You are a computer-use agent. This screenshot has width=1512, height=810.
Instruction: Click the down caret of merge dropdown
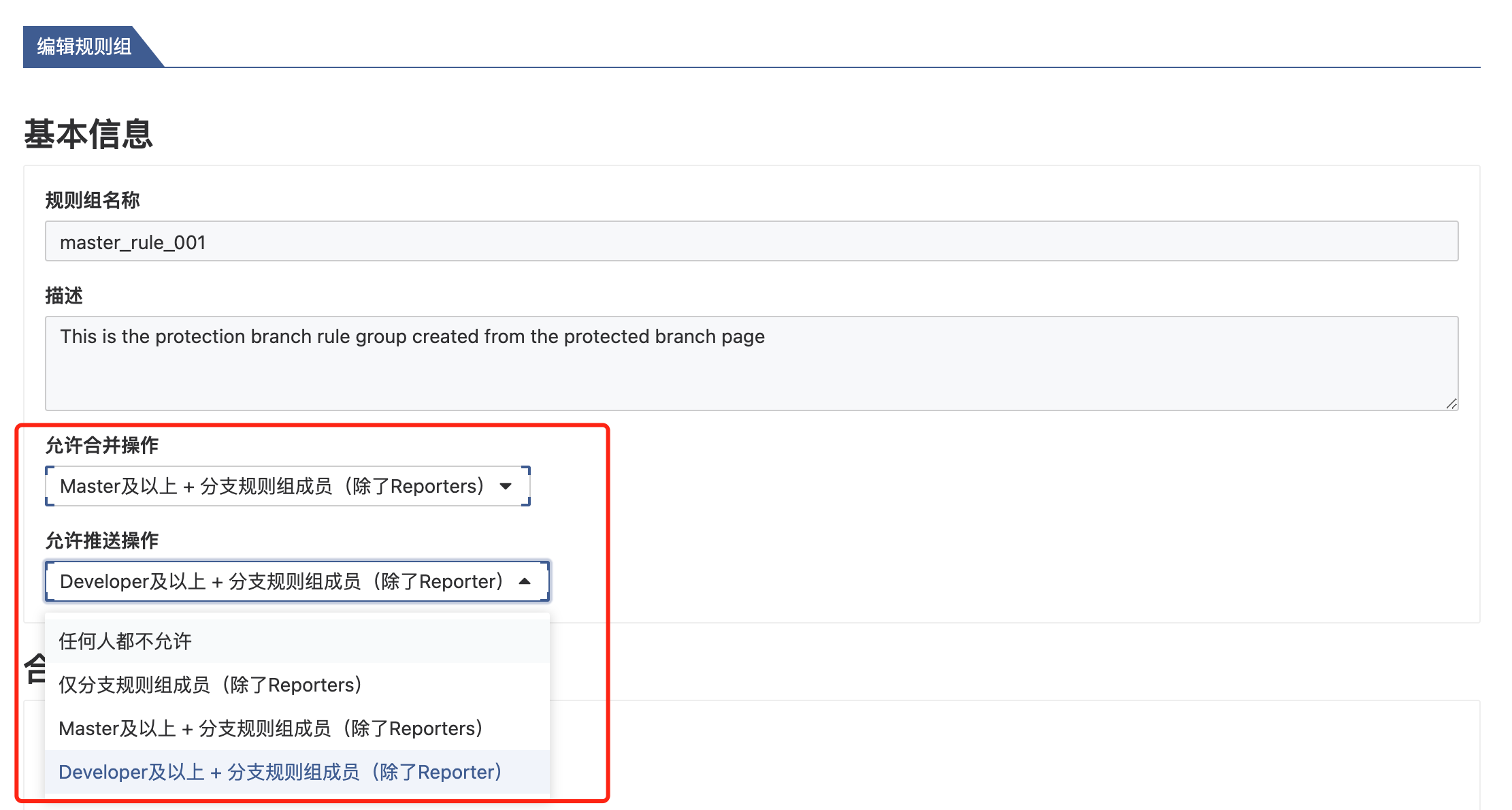(x=506, y=486)
